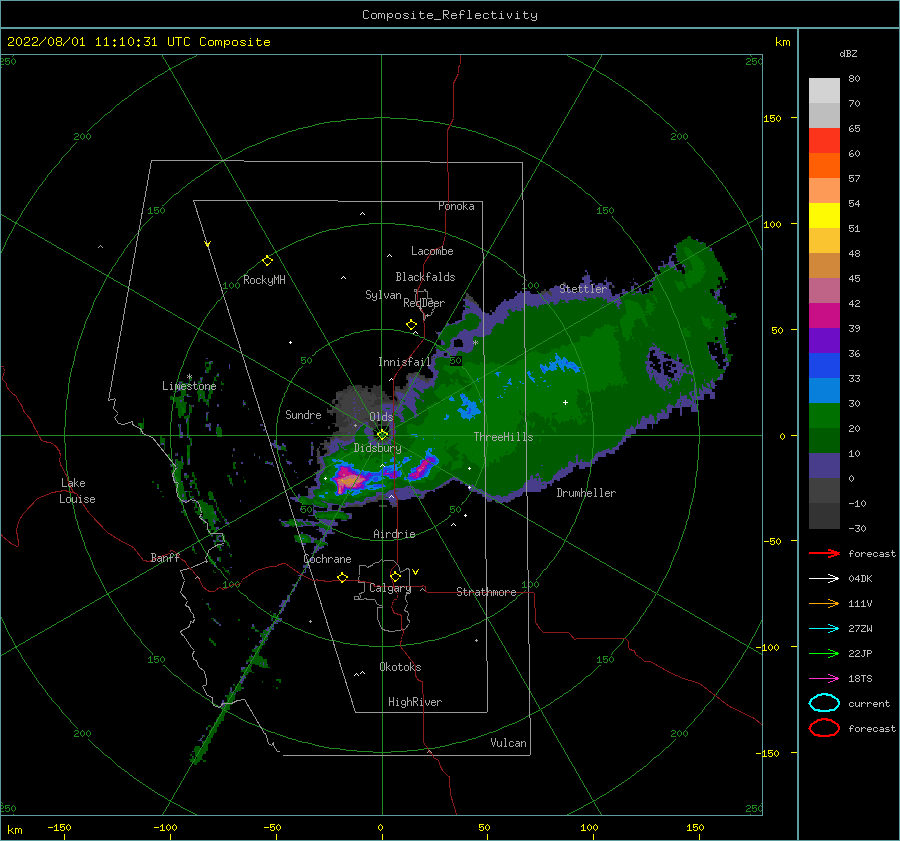Click the ThreeHills label
The image size is (900, 841).
503,437
